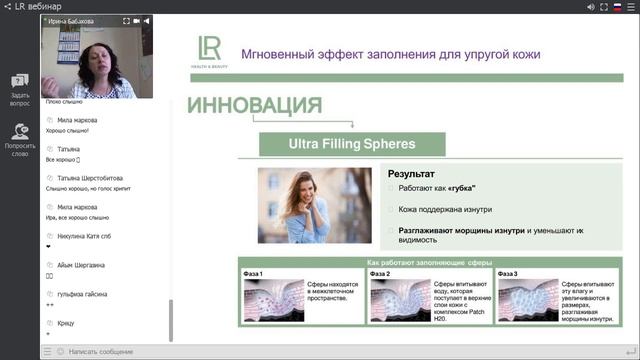640x360 pixels.
Task: Click the Фаза 3 skin diagram
Action: [528, 300]
